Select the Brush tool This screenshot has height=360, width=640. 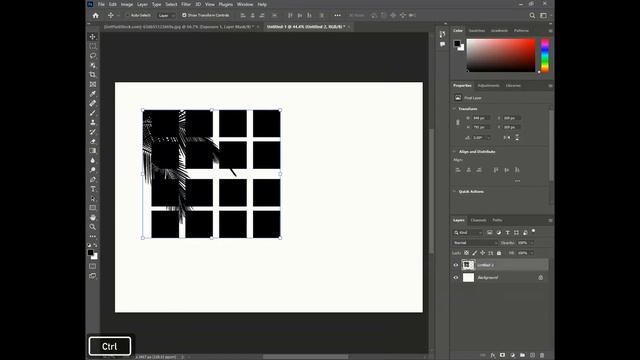[x=93, y=113]
